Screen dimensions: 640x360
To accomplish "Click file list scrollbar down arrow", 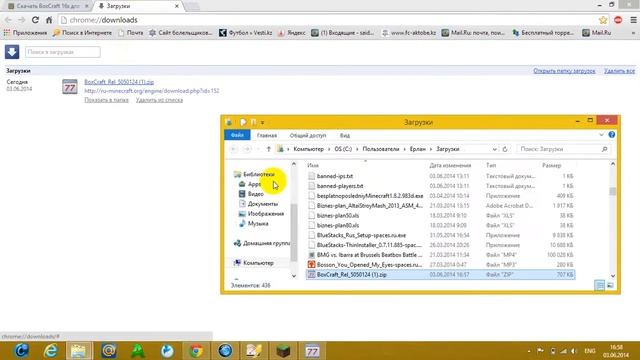I will 613,276.
